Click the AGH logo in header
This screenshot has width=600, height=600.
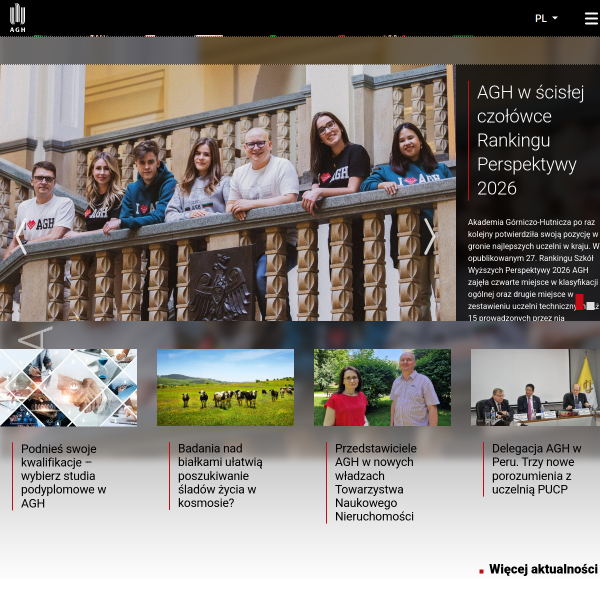coord(18,18)
